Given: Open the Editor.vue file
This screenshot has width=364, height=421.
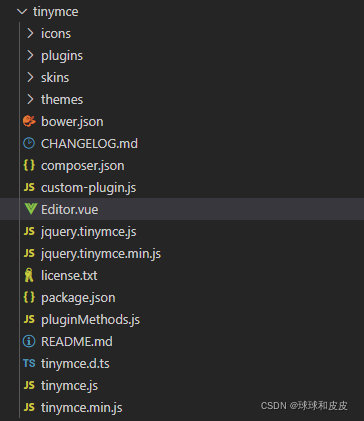Looking at the screenshot, I should coord(70,209).
